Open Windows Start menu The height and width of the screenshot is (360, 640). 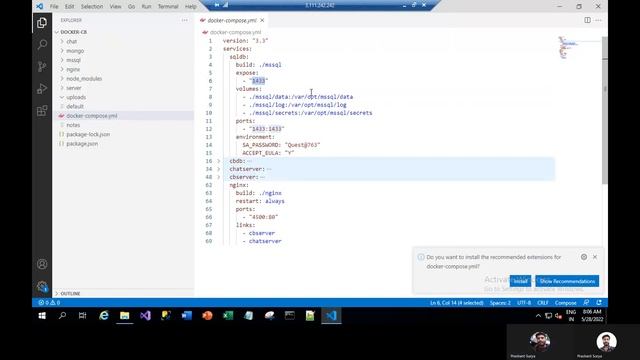[42, 316]
